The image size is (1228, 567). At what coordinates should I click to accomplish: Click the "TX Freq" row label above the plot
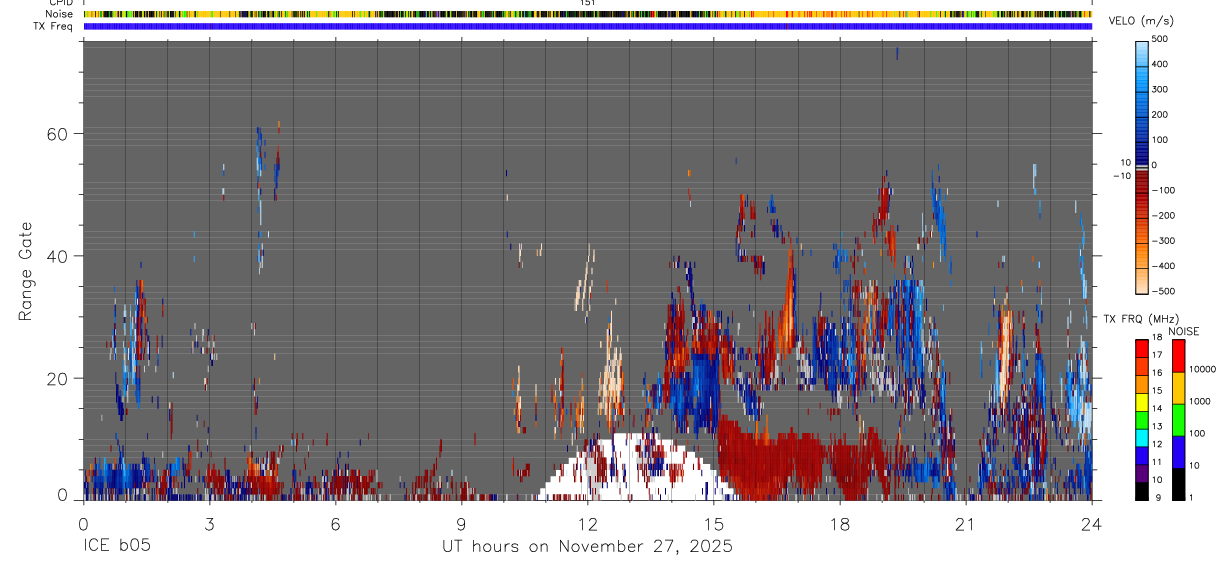[x=53, y=26]
